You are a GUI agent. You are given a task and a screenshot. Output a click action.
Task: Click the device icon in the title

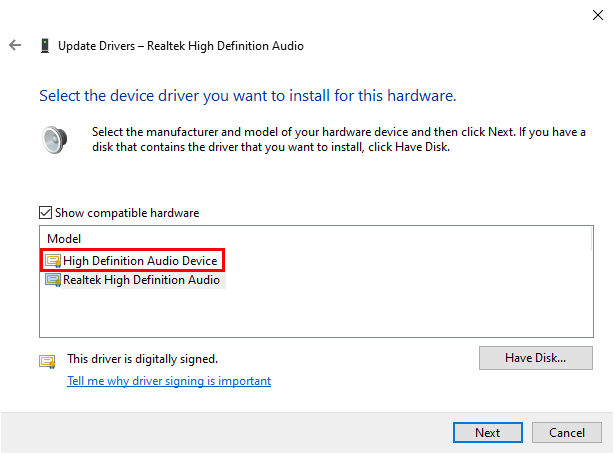(45, 46)
